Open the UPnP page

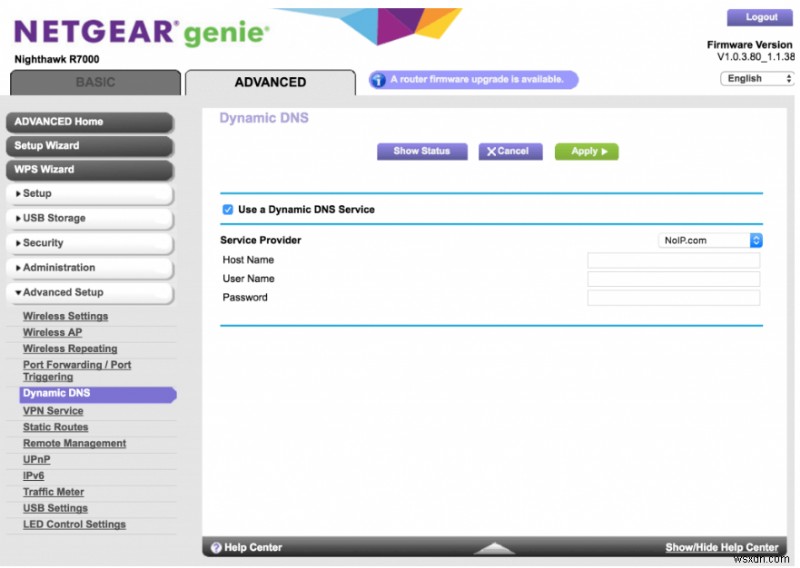pos(37,460)
